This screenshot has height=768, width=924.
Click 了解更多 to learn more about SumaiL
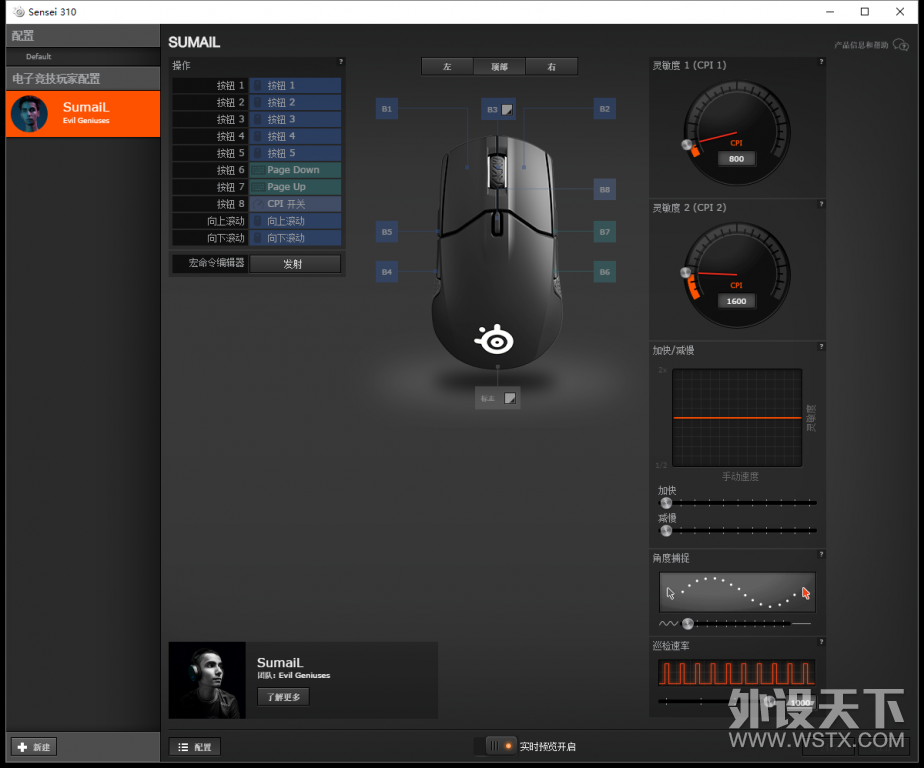tap(283, 697)
